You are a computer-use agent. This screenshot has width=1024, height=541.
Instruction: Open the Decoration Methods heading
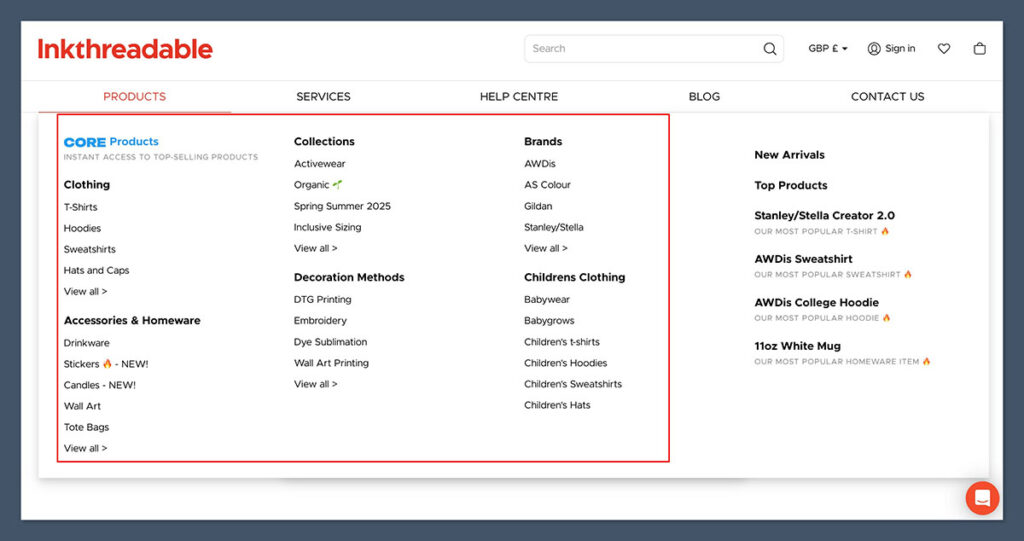349,278
